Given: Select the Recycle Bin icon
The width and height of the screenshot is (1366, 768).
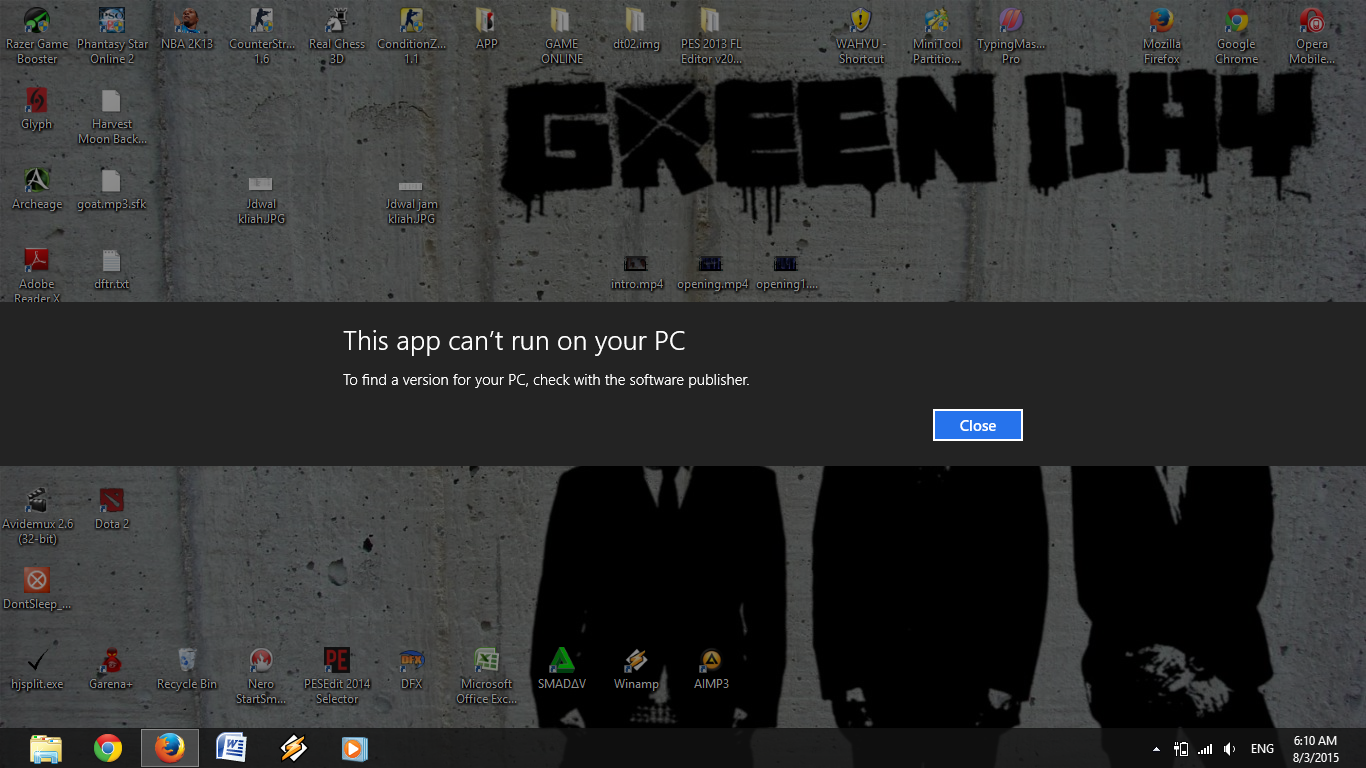Looking at the screenshot, I should click(x=187, y=669).
